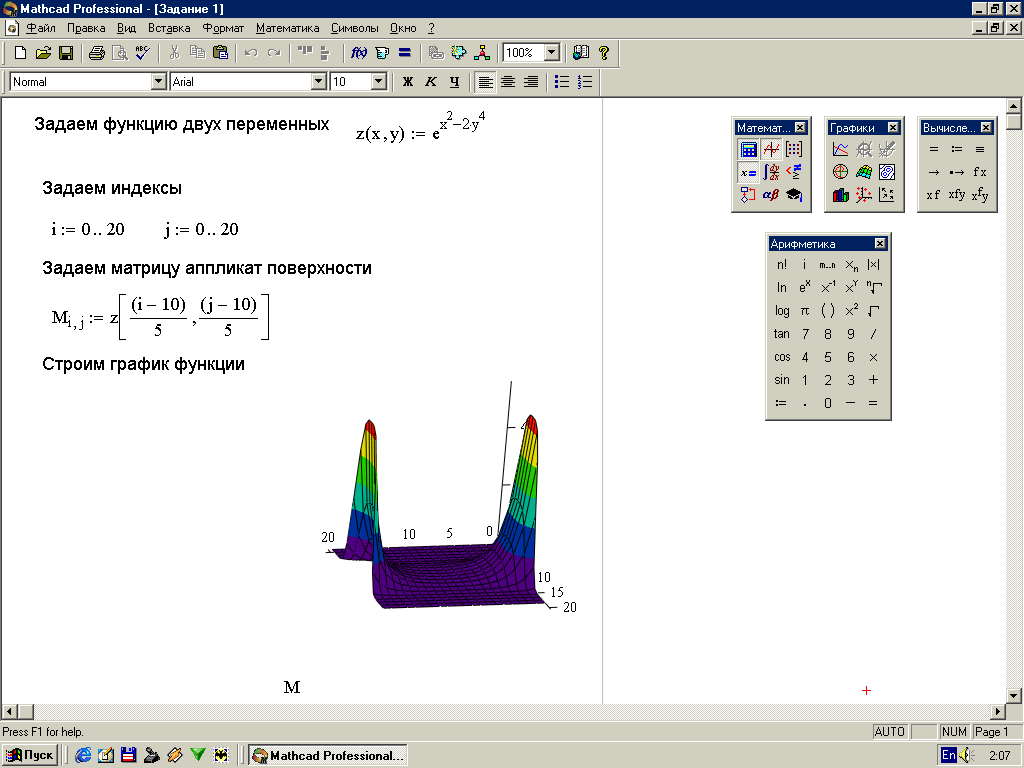Insert 3D bar chart from Графики panel

[840, 195]
